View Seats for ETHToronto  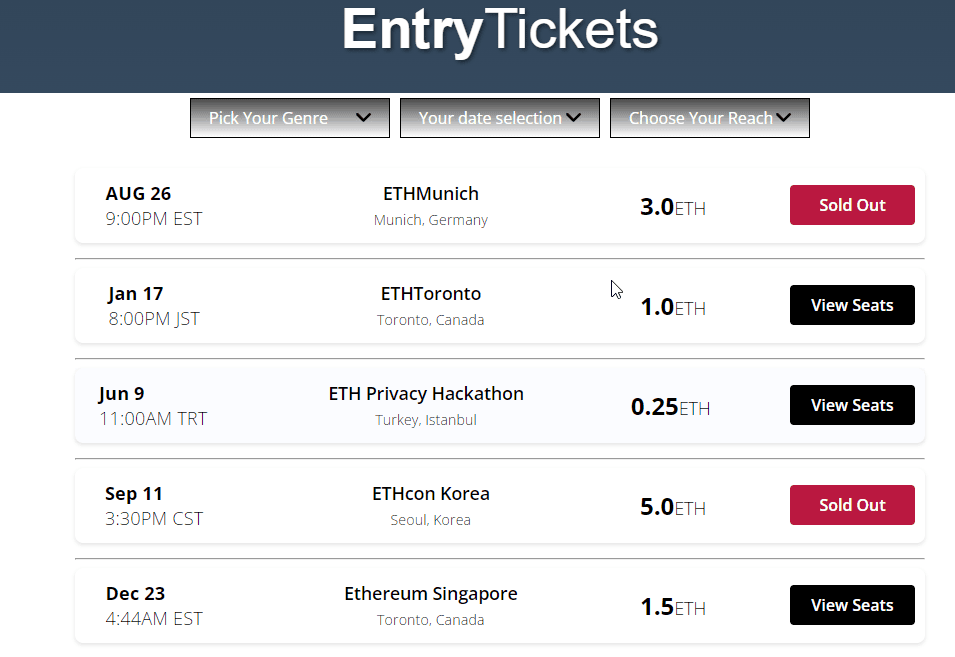click(852, 305)
